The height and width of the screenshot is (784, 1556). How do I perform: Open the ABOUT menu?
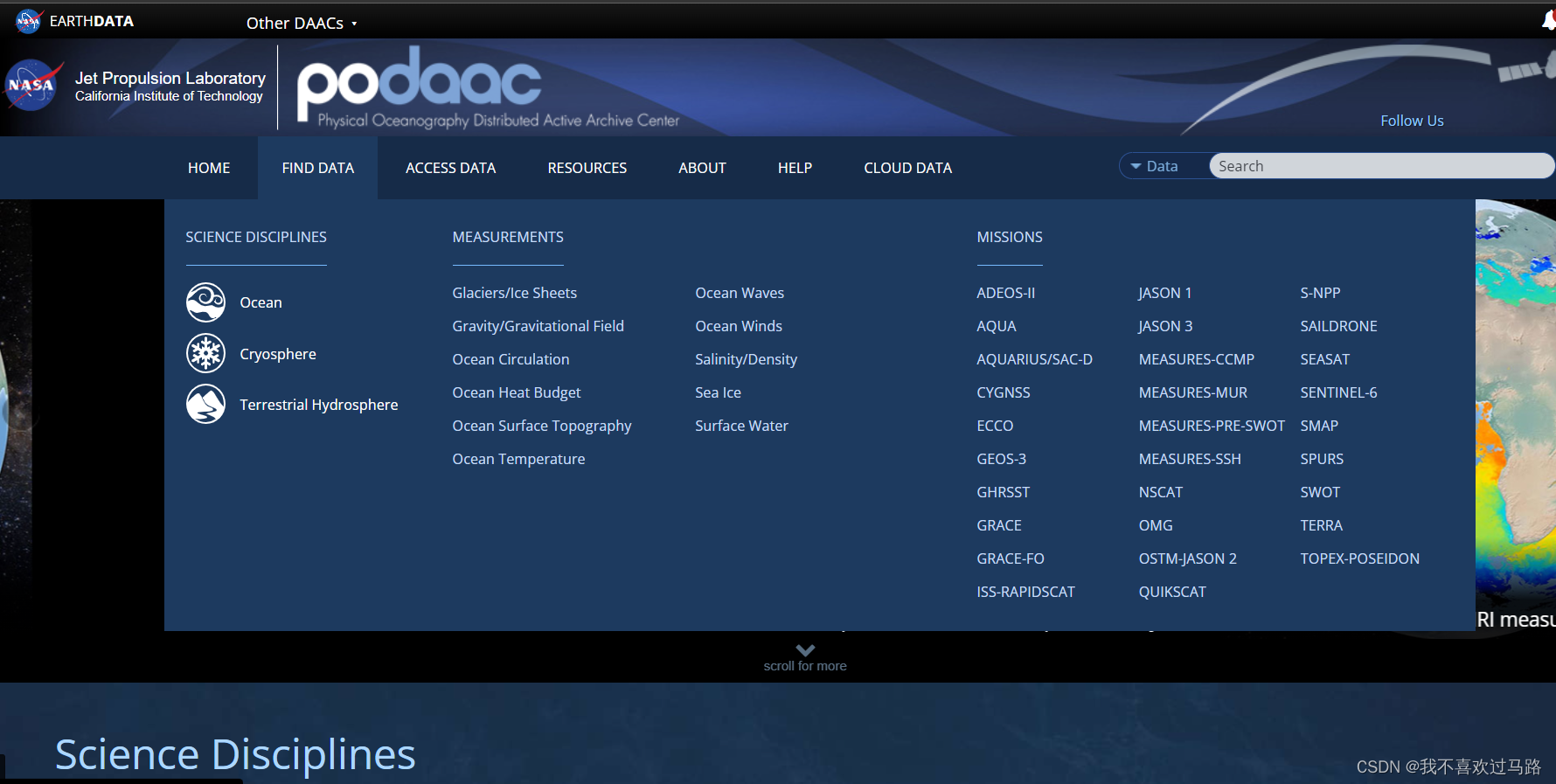702,168
